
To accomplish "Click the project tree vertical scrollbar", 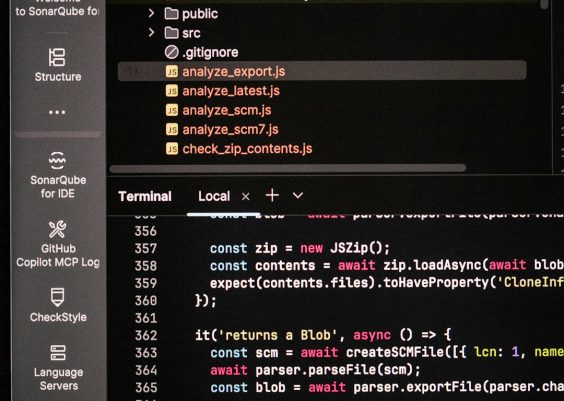I will pyautogui.click(x=545, y=4).
